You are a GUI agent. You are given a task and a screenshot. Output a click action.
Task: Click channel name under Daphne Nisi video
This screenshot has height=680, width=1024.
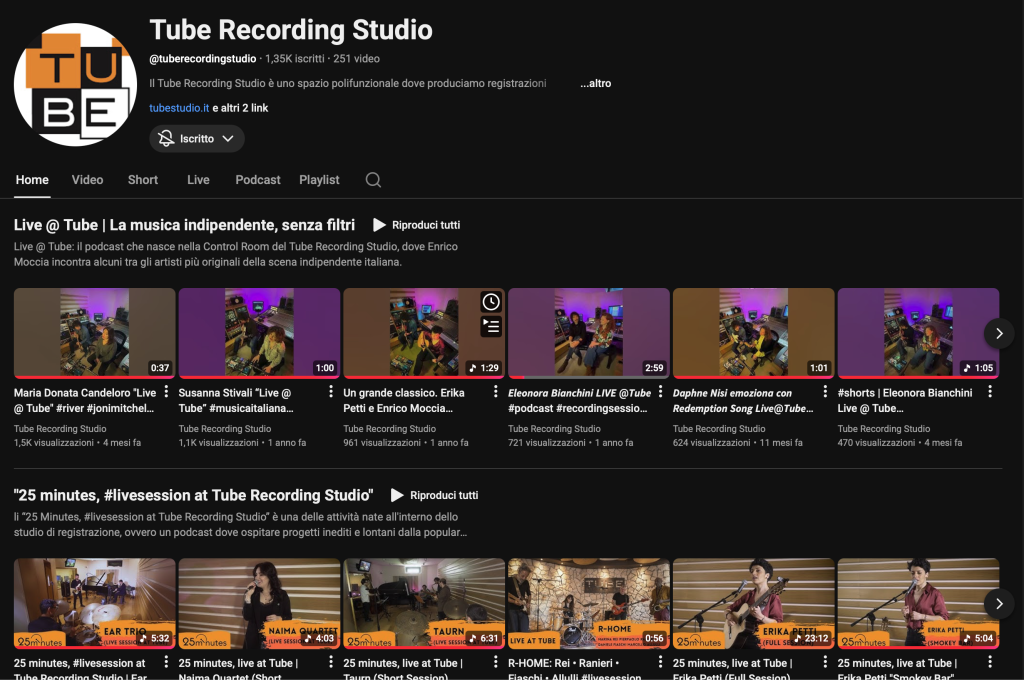point(719,429)
